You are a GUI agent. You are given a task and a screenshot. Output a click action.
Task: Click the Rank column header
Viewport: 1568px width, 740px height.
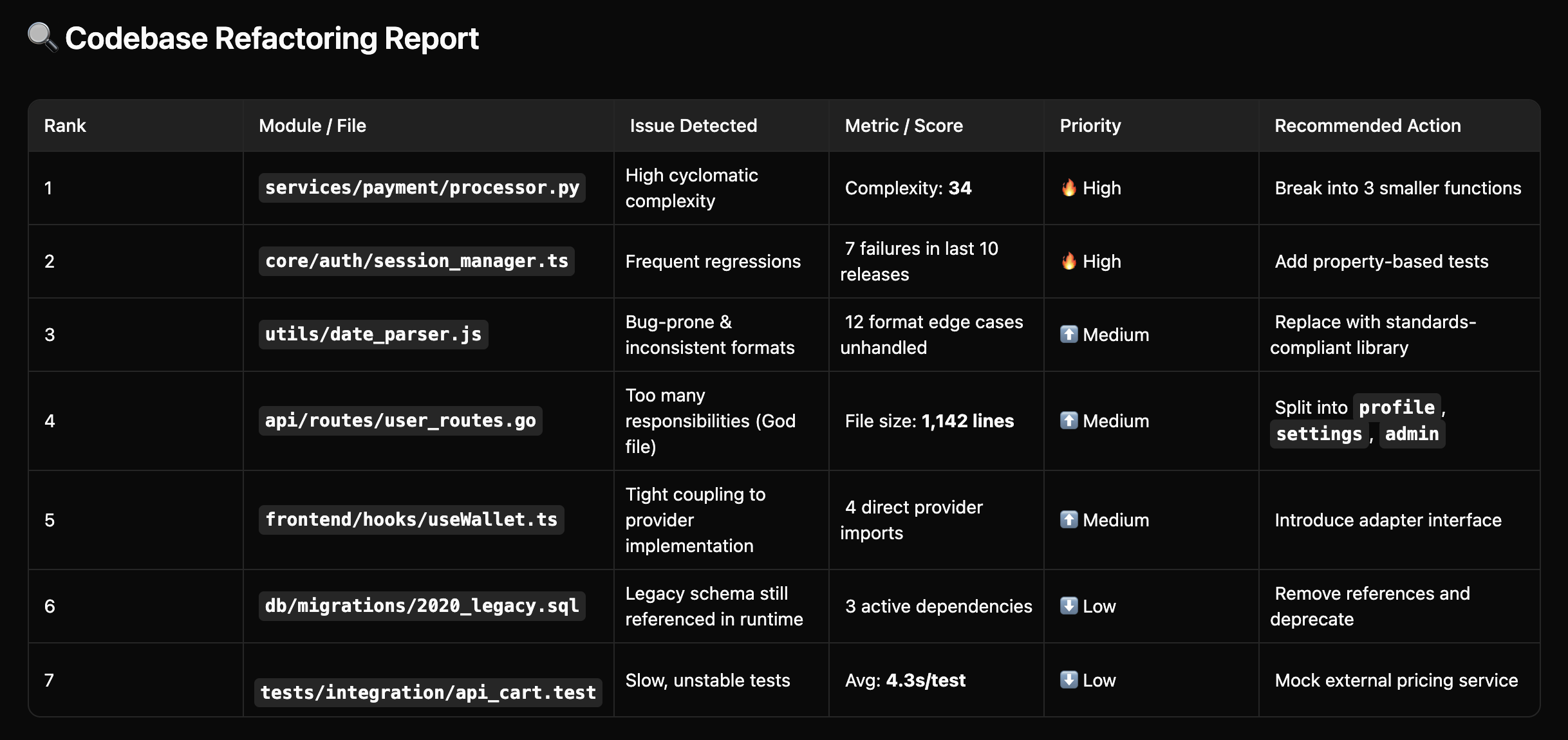click(65, 125)
